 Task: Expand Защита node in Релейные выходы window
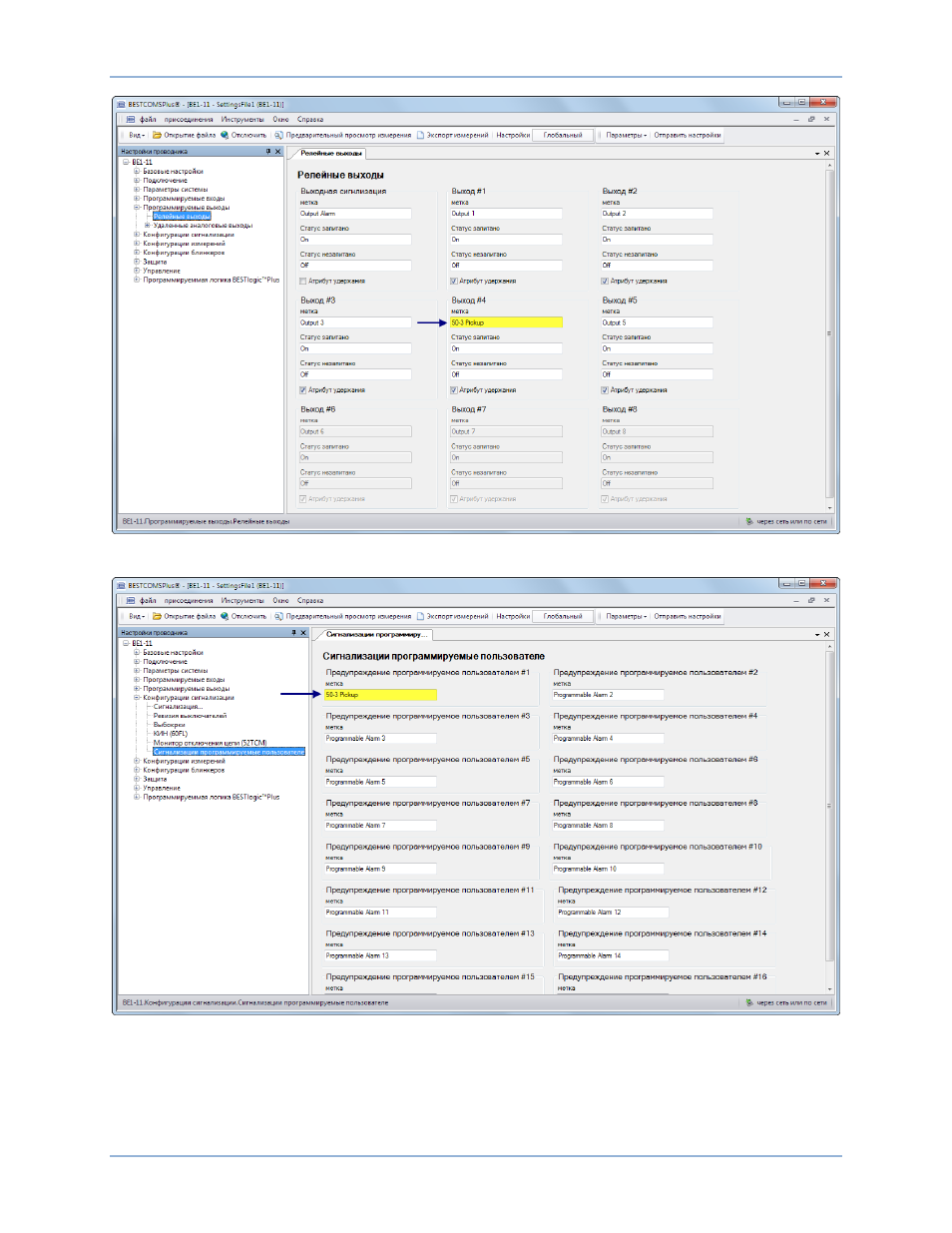click(x=137, y=262)
